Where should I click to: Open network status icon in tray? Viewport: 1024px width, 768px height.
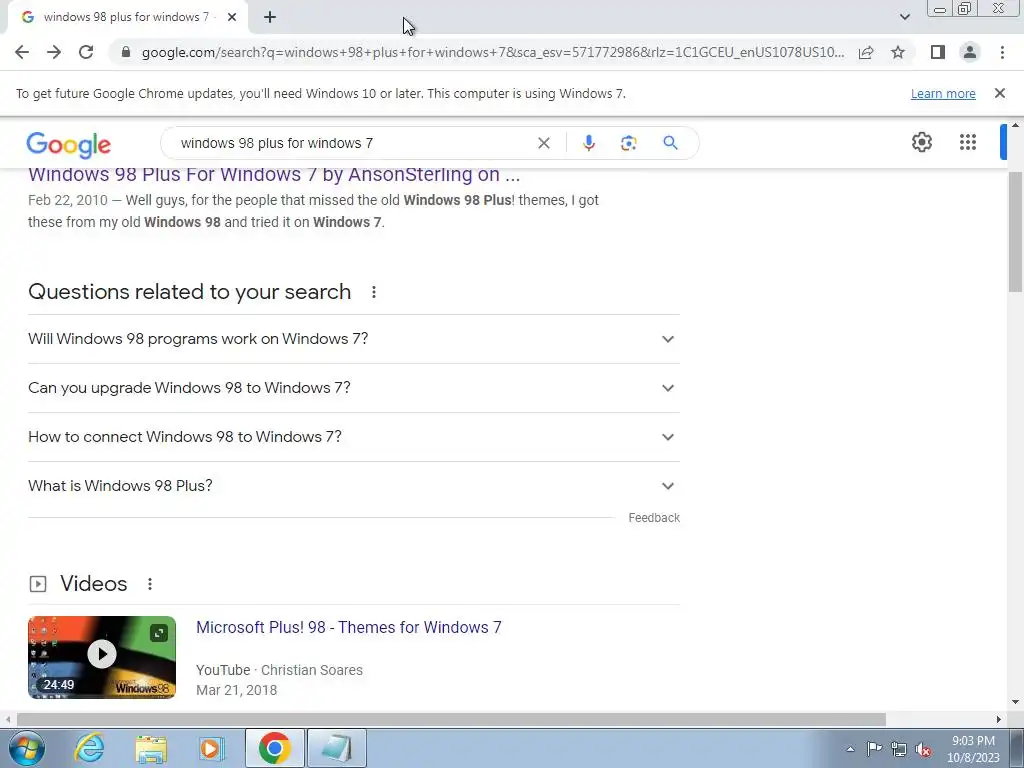tap(899, 749)
